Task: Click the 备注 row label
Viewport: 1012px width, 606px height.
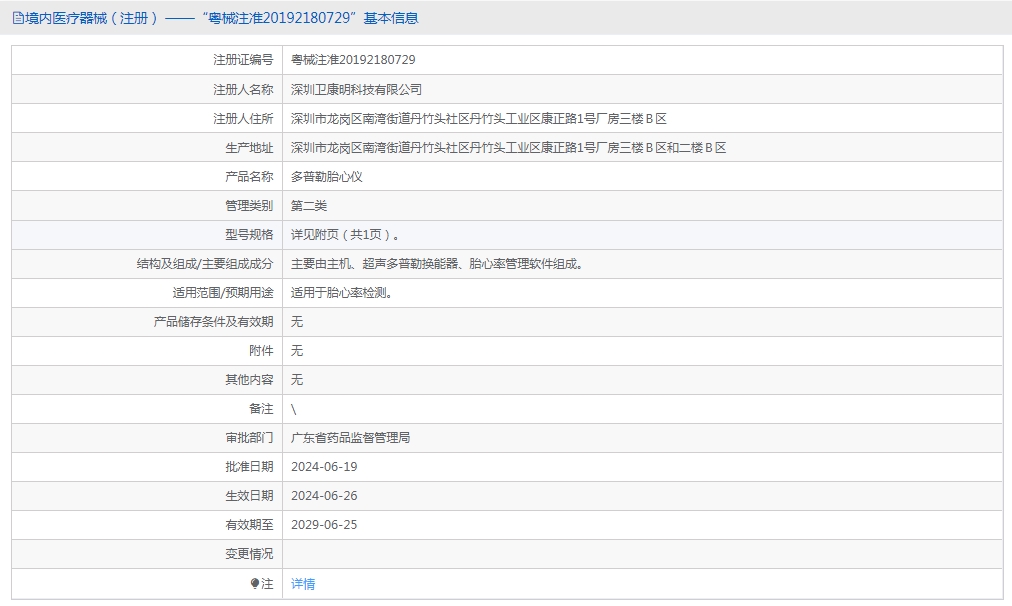Action: pyautogui.click(x=261, y=409)
